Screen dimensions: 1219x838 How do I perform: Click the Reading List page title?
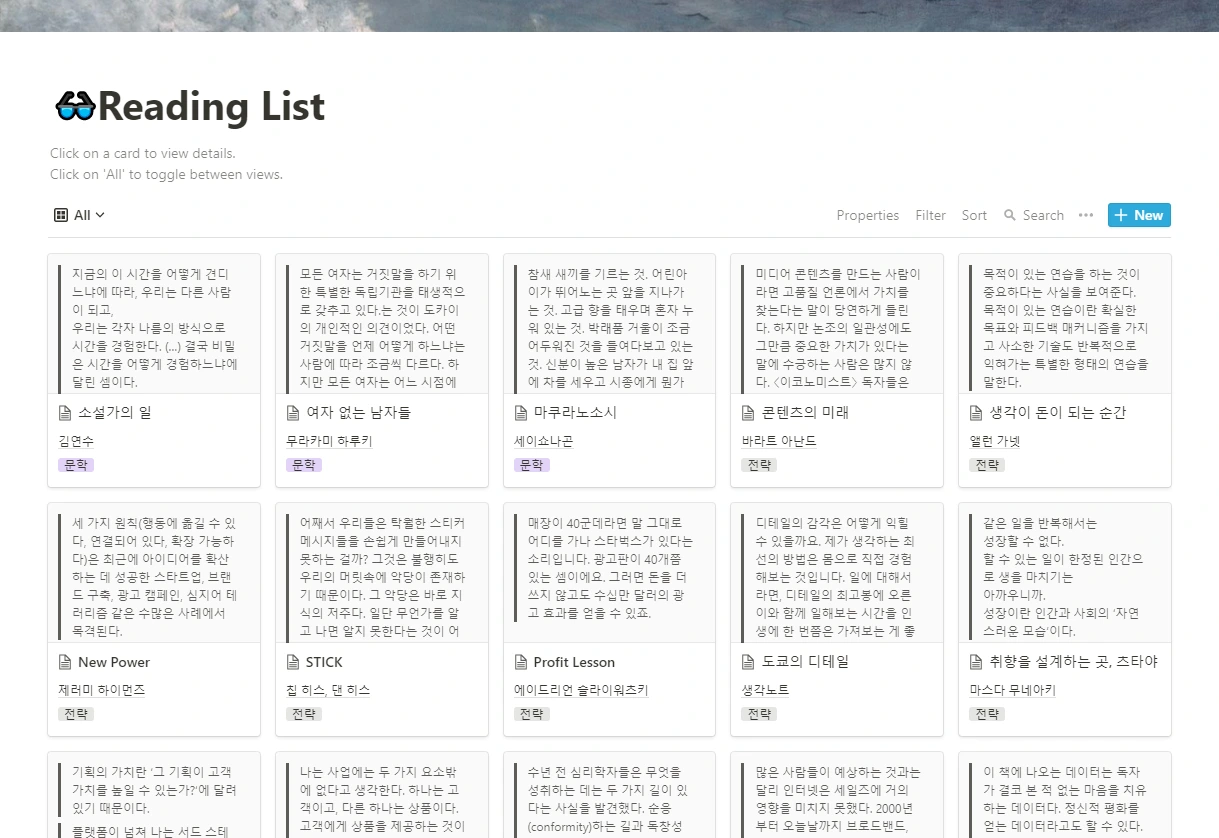tap(211, 106)
